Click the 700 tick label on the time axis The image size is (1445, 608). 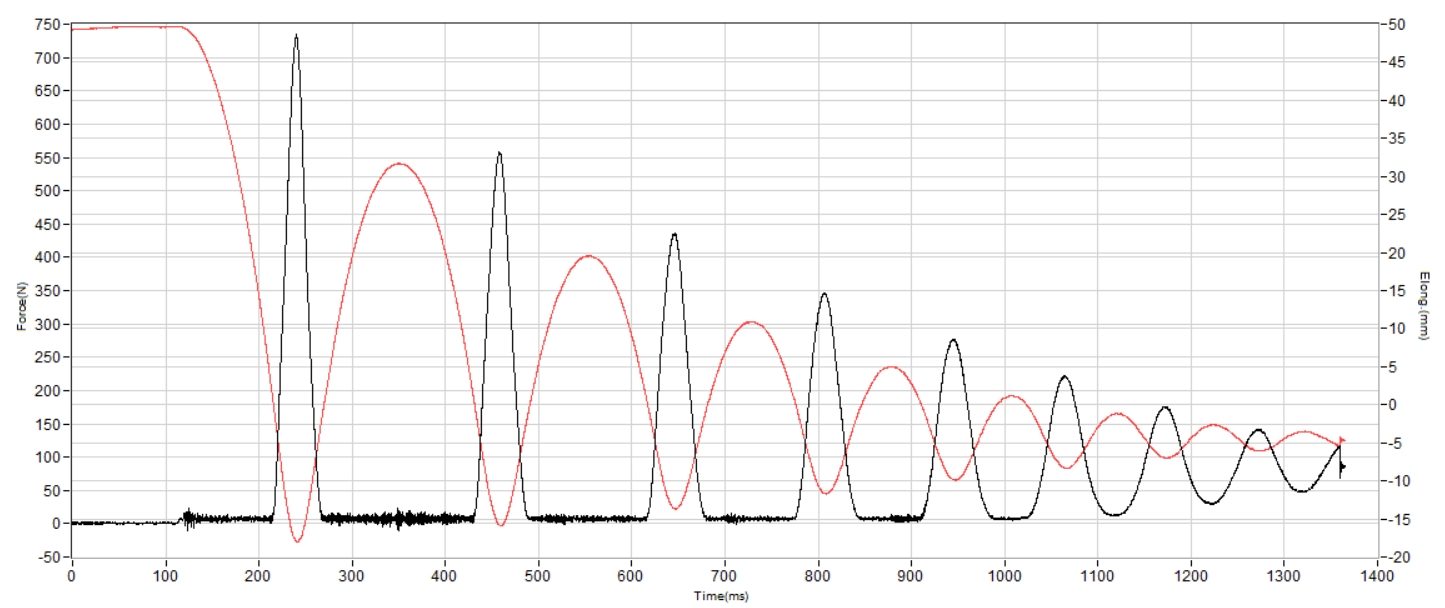(725, 577)
